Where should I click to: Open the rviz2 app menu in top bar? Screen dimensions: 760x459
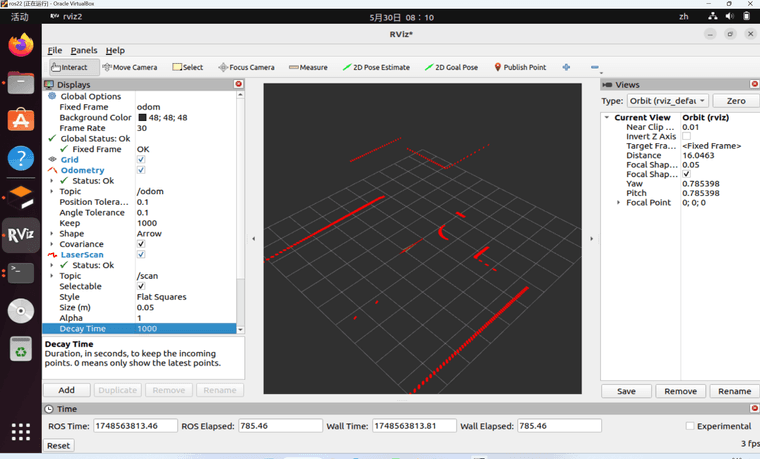66,16
